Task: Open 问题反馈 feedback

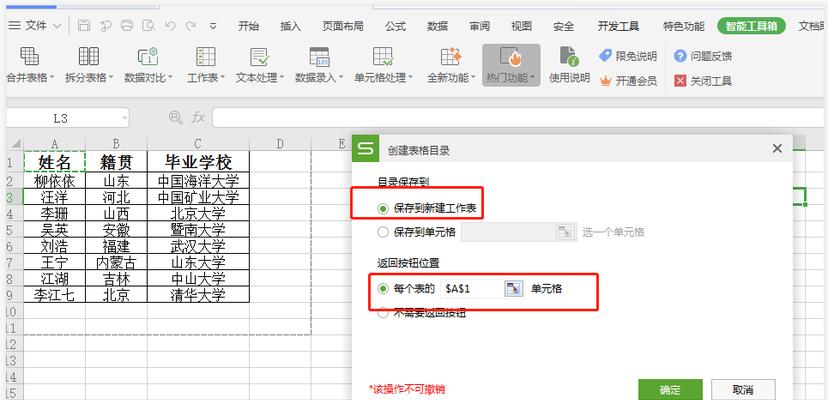Action: tap(702, 56)
